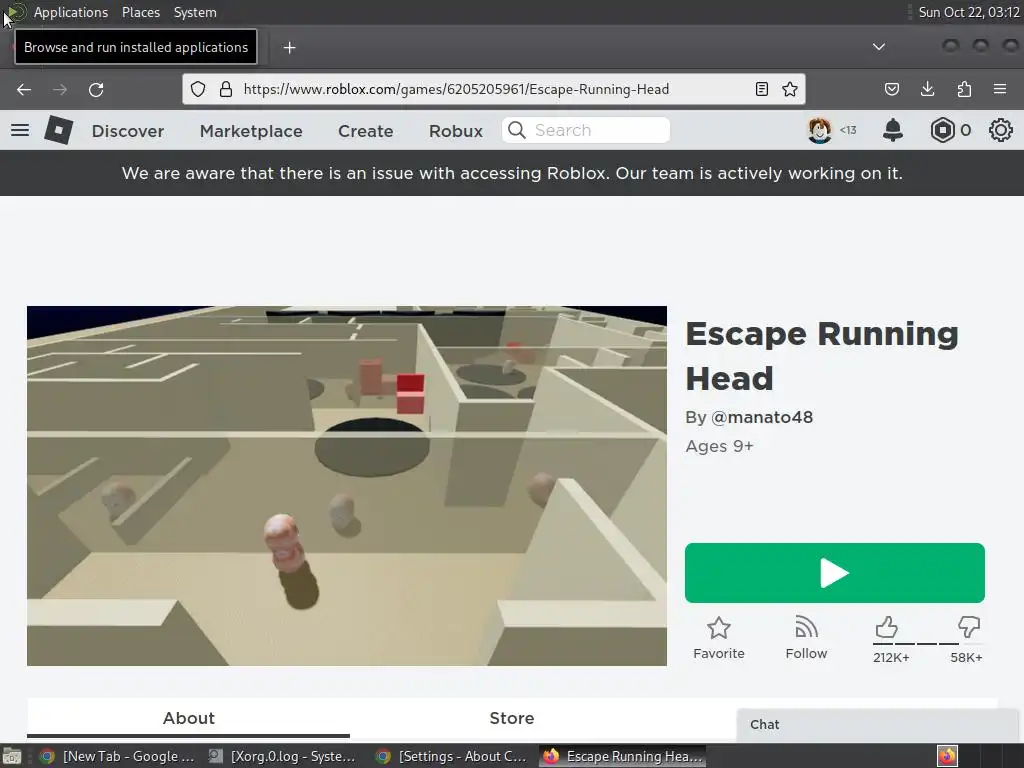The width and height of the screenshot is (1024, 768).
Task: Switch to Settings About Chrome taskbar window
Action: click(451, 756)
